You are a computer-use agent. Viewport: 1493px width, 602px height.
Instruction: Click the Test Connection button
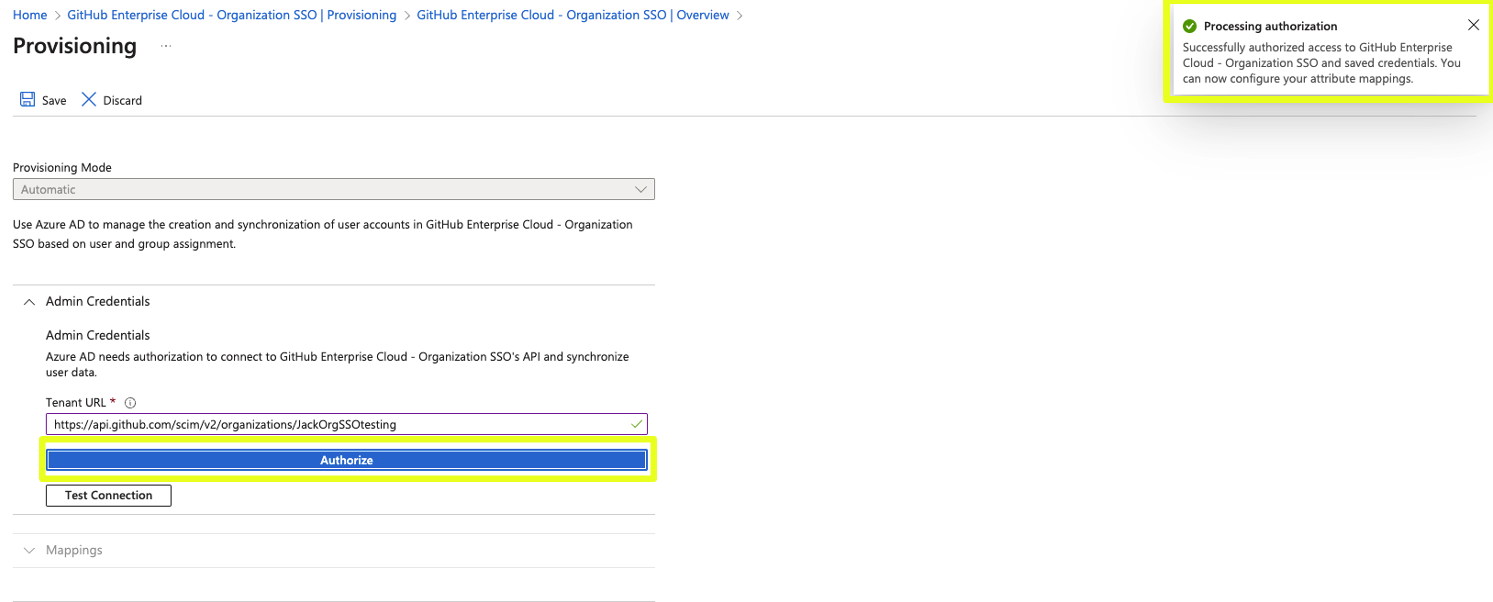[x=109, y=495]
